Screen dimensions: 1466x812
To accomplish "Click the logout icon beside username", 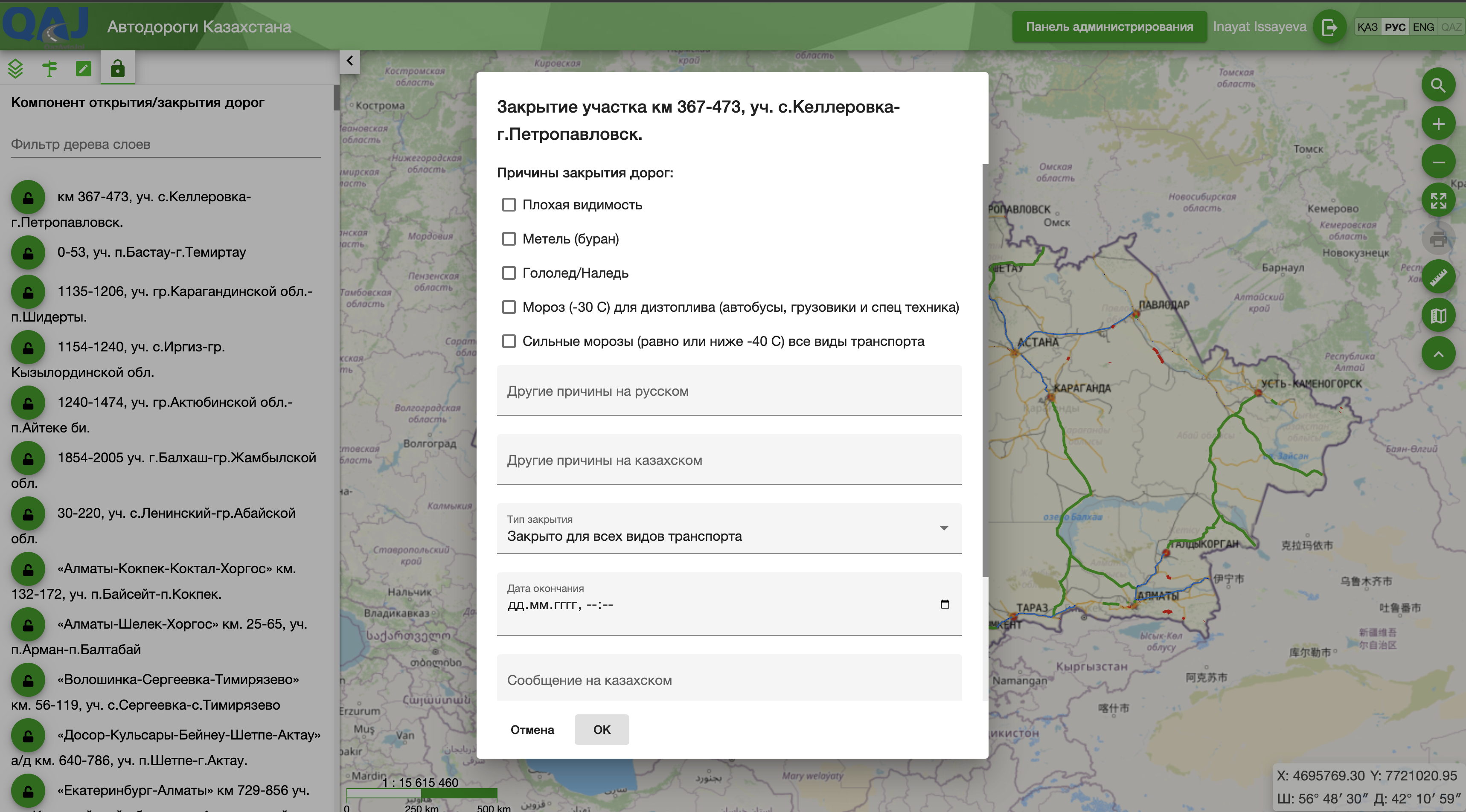I will click(x=1329, y=27).
